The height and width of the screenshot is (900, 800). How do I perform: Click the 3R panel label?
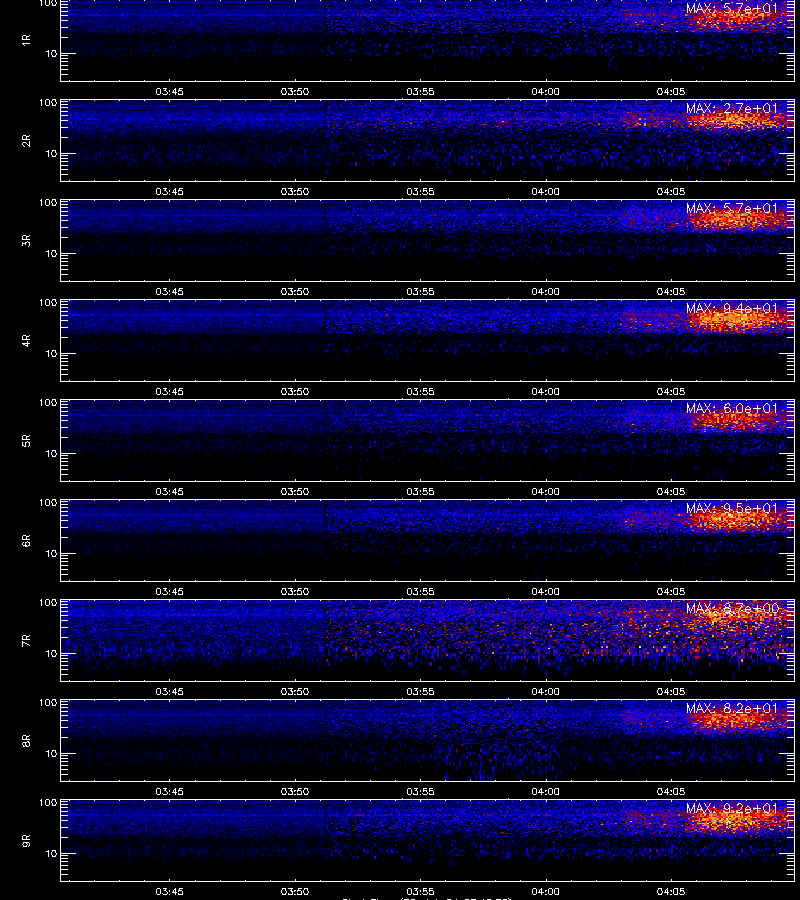(26, 240)
